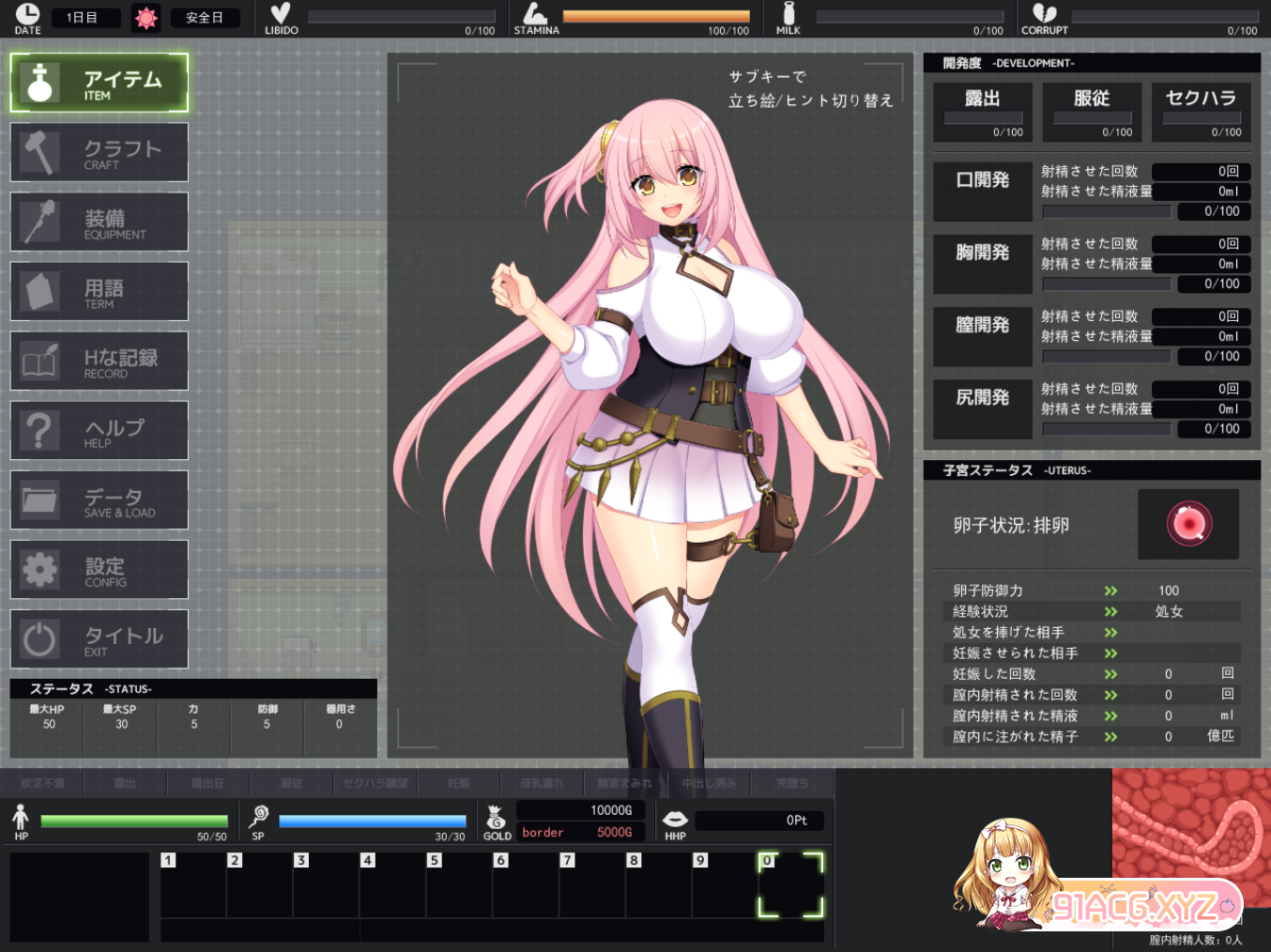Click the Help question mark icon
The width and height of the screenshot is (1271, 952).
[39, 430]
